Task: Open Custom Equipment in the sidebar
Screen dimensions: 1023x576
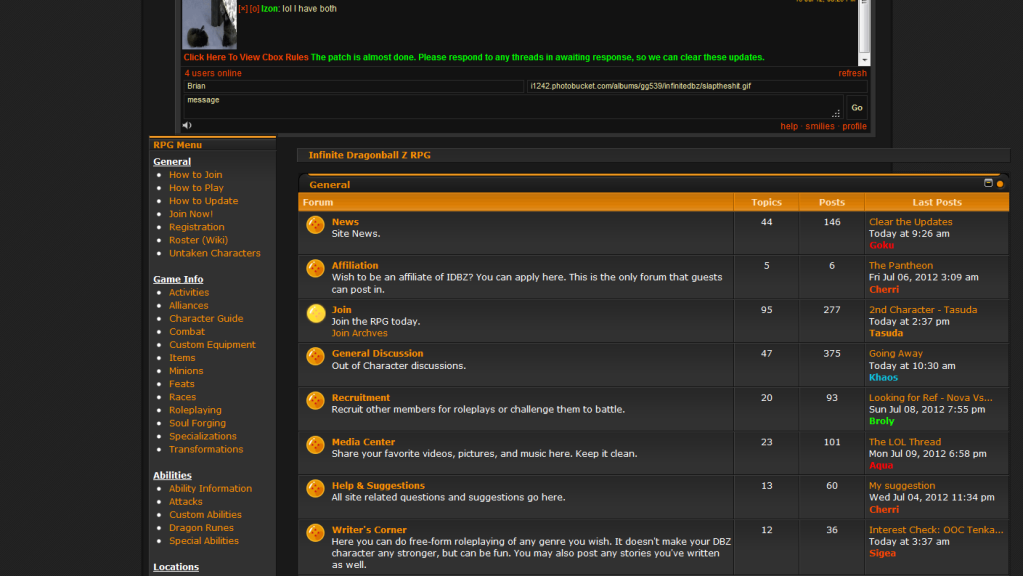Action: (x=212, y=344)
